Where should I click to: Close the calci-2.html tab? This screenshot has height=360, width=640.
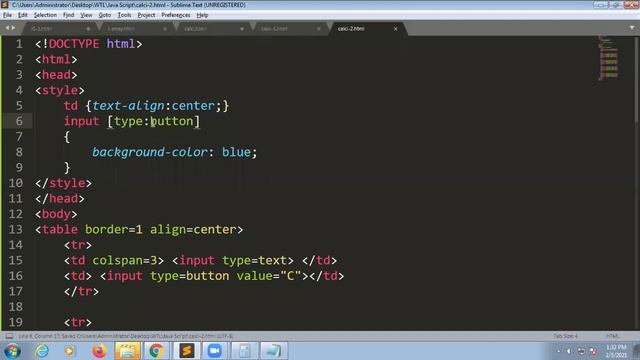[396, 29]
